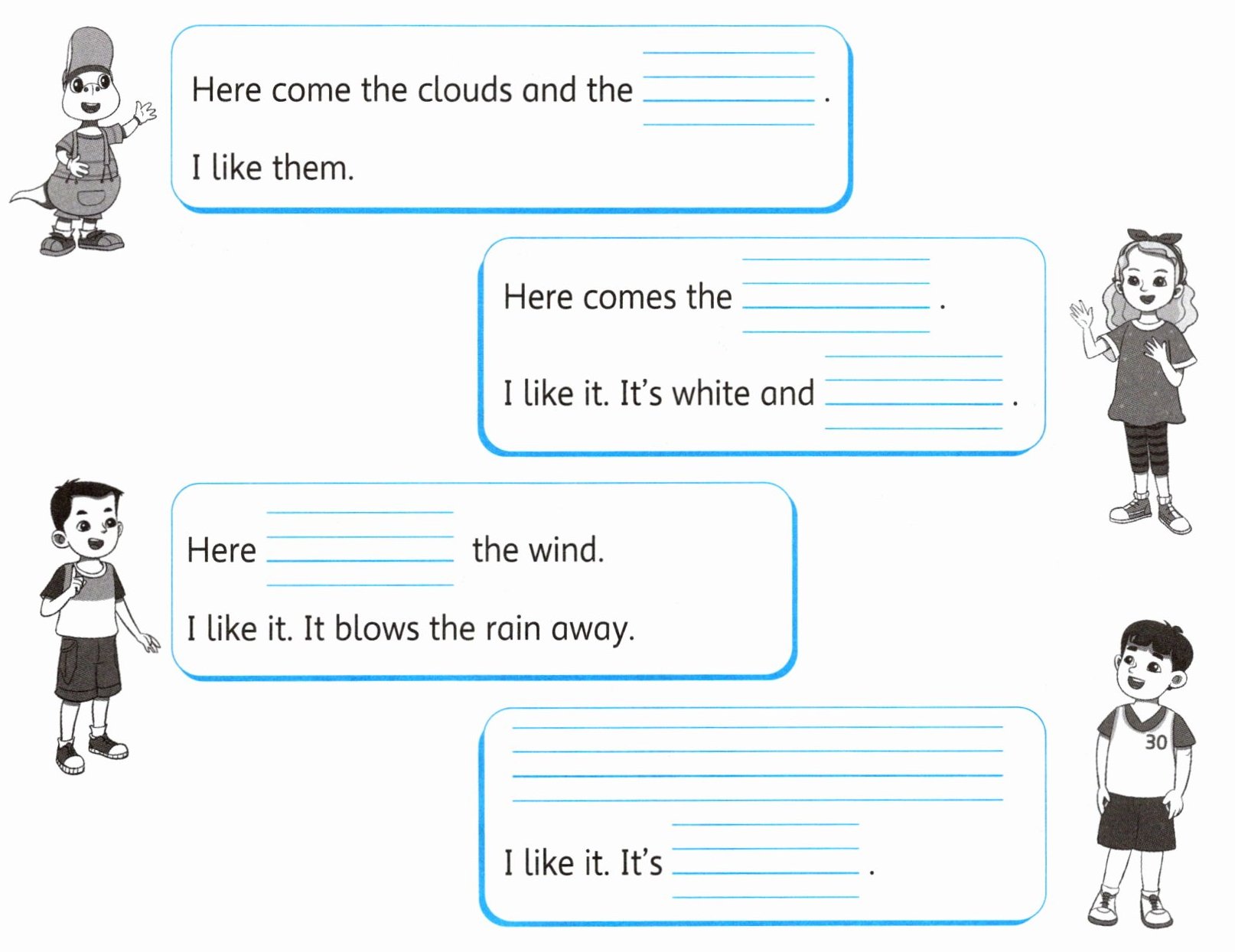The width and height of the screenshot is (1235, 952).
Task: Click the blank after 'I like it. It's'
Action: [765, 861]
